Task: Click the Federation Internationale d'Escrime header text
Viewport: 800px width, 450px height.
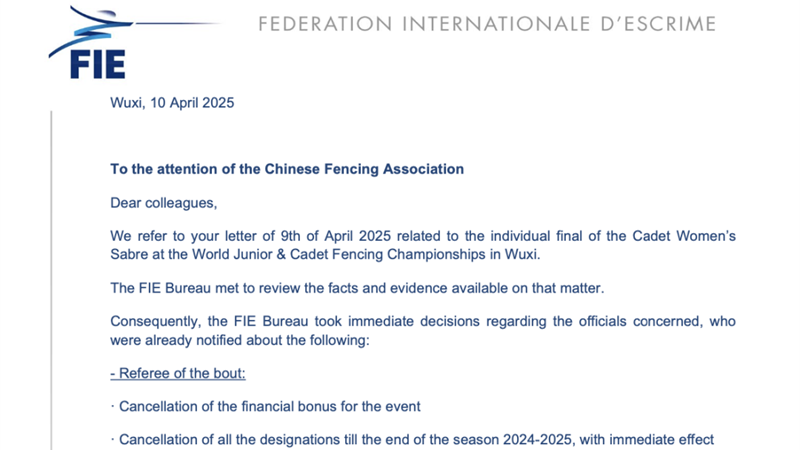Action: 487,24
